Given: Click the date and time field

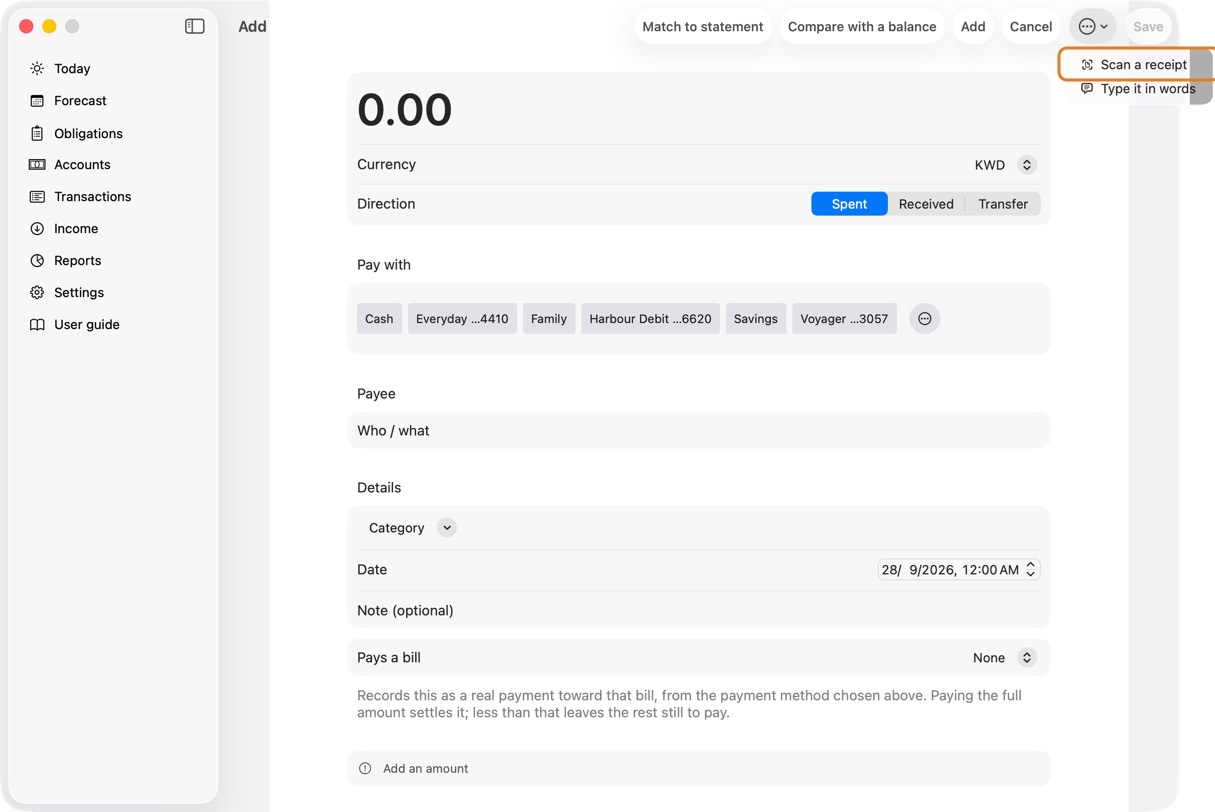Looking at the screenshot, I should click(x=958, y=570).
